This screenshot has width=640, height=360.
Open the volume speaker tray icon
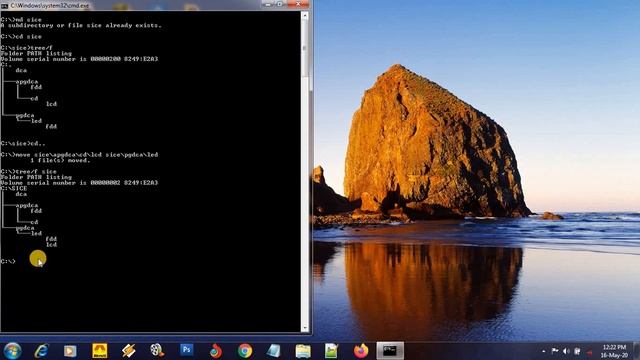566,351
